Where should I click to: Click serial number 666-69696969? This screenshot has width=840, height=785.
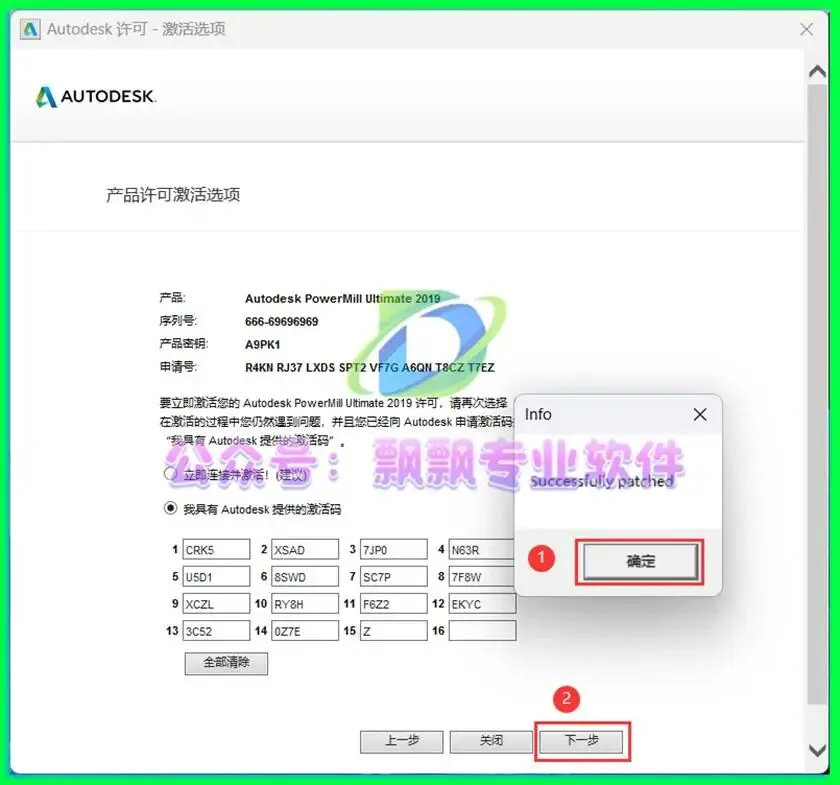pyautogui.click(x=282, y=322)
